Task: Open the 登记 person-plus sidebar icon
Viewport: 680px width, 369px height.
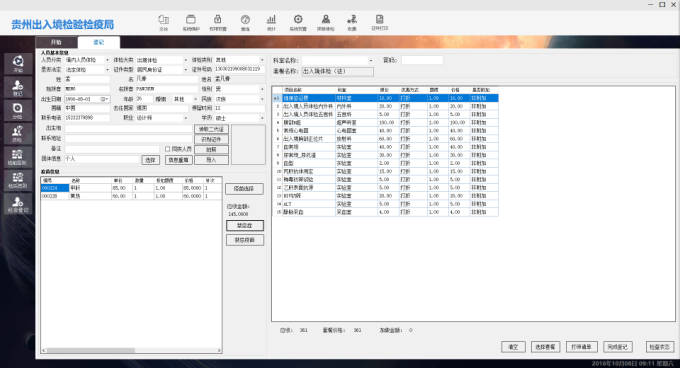Action: pos(18,87)
